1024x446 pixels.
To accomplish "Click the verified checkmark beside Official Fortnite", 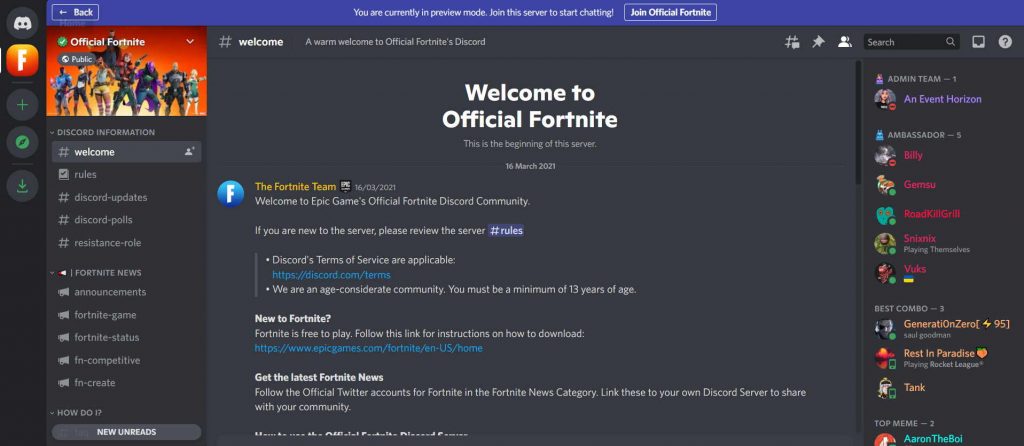I will pyautogui.click(x=62, y=42).
